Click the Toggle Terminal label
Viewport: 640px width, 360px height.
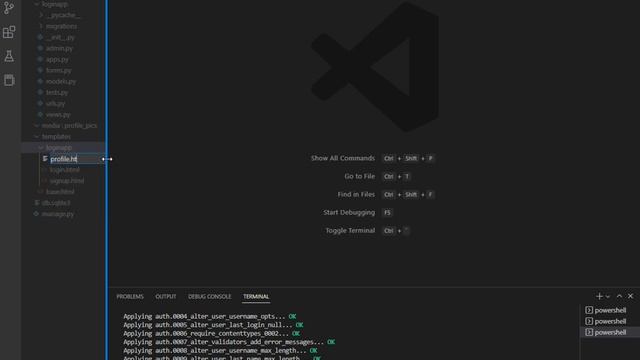pos(350,231)
